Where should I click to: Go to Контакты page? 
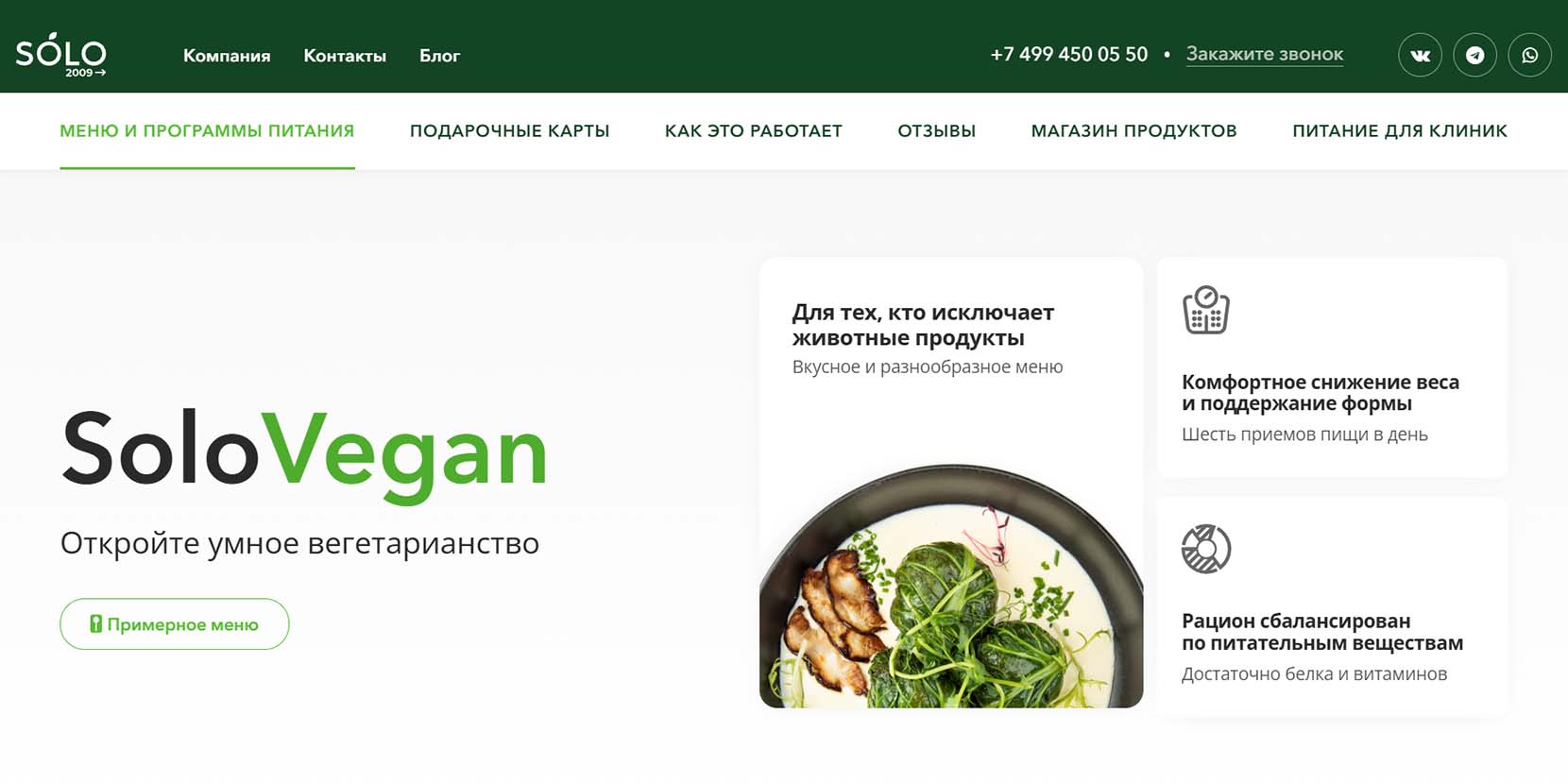click(x=345, y=56)
